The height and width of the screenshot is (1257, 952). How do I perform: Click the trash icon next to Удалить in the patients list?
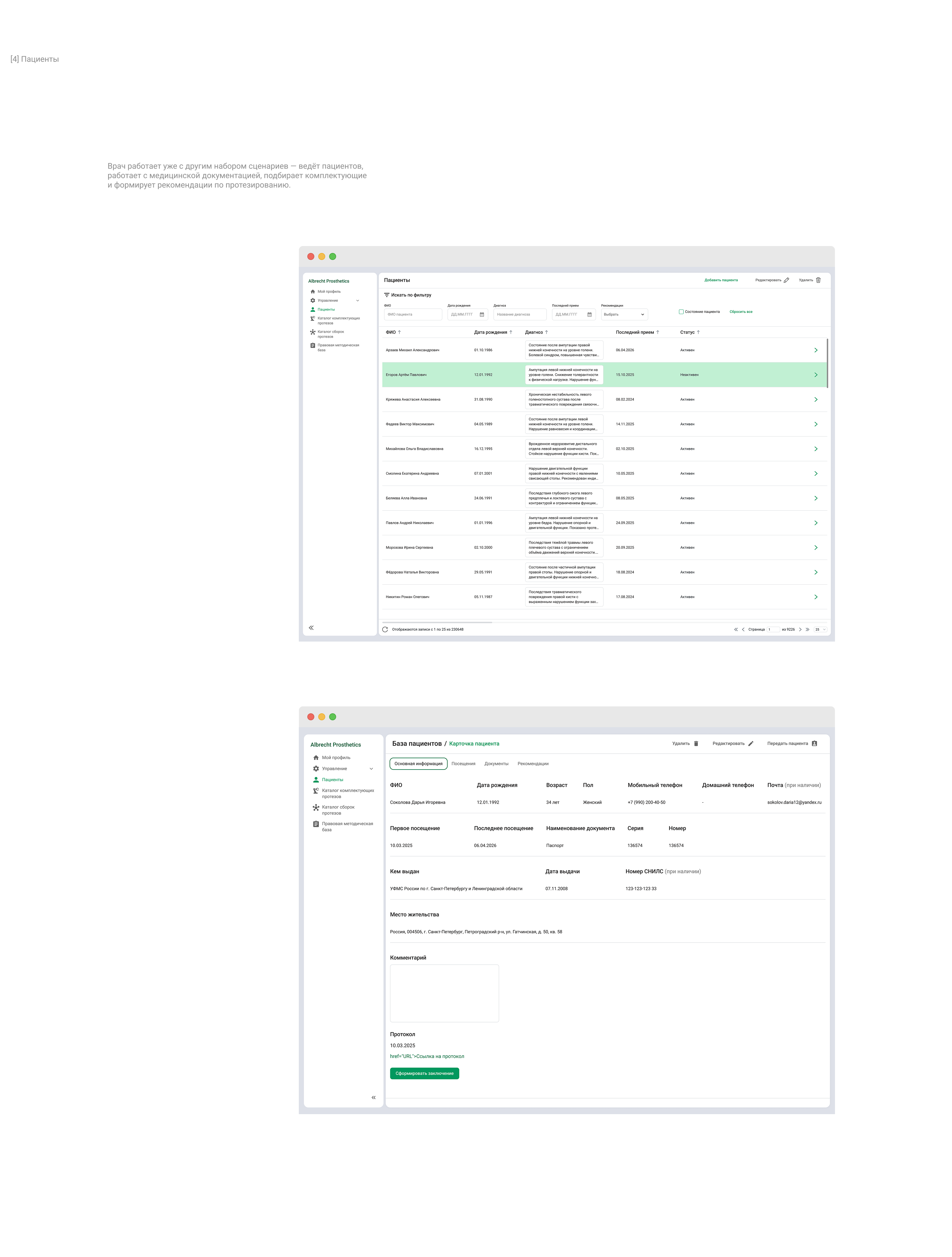818,280
